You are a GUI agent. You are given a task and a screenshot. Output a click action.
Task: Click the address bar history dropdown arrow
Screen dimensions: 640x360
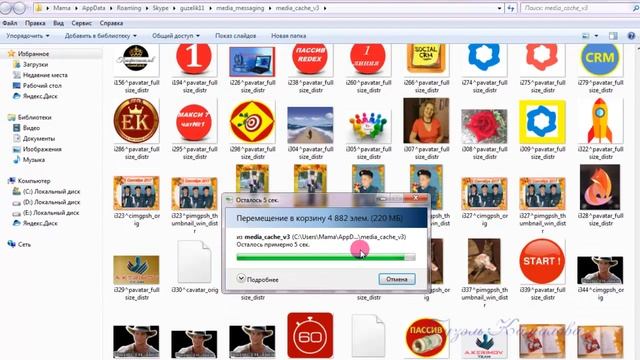point(500,8)
